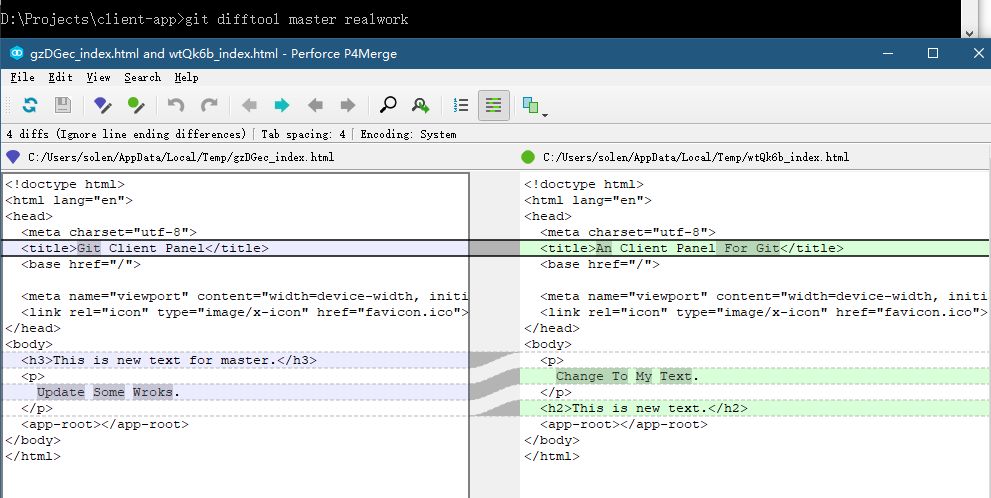Click command prompt scrollbar down arrow
This screenshot has width=991, height=498.
click(969, 33)
